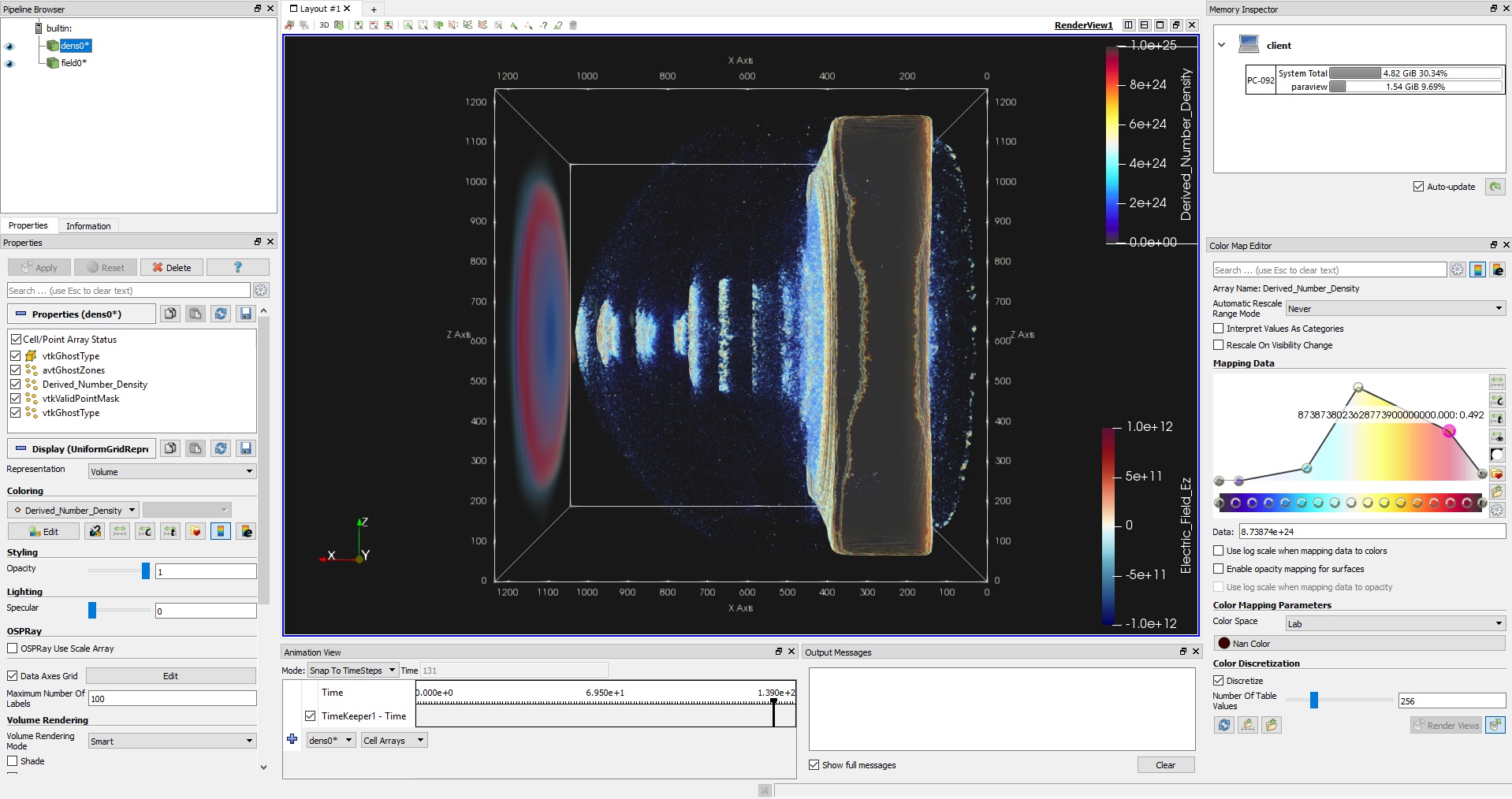Uncheck Data Axes Grid checkbox

12,676
